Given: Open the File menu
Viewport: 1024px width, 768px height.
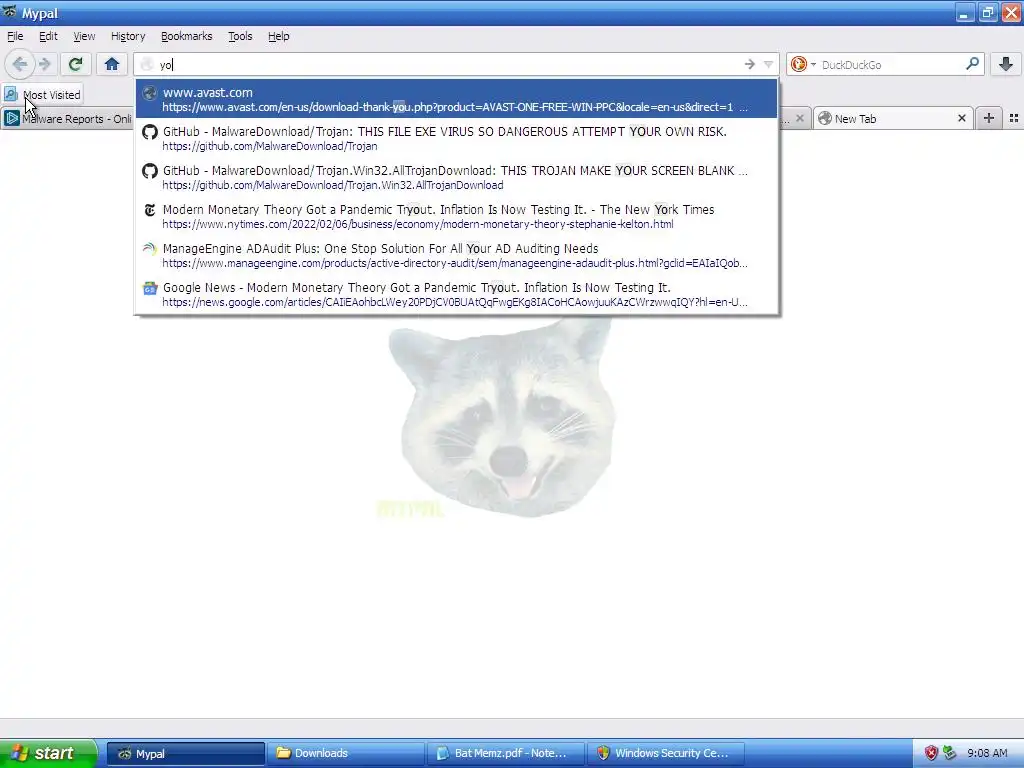Looking at the screenshot, I should coord(15,36).
